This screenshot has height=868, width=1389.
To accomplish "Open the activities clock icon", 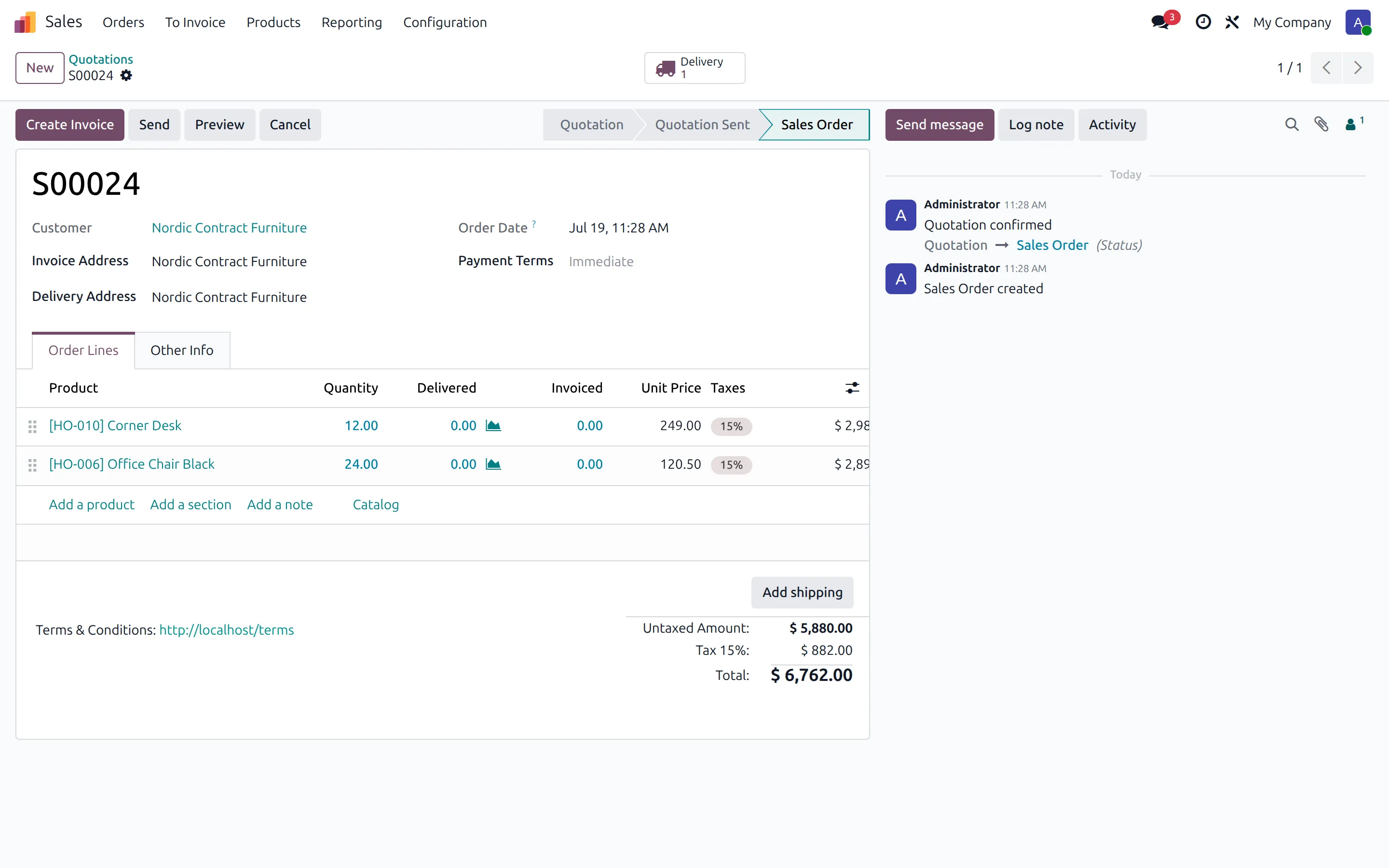I will [x=1203, y=22].
